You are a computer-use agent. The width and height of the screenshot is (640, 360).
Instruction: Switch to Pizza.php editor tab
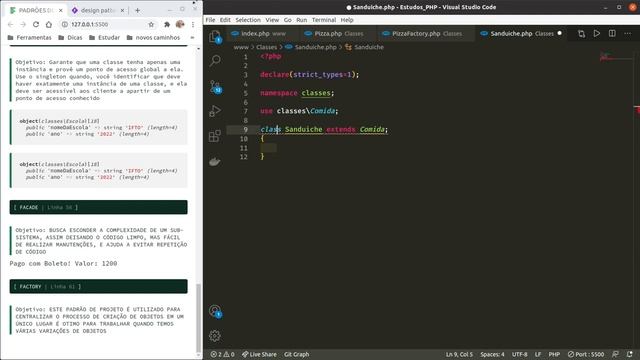click(337, 33)
